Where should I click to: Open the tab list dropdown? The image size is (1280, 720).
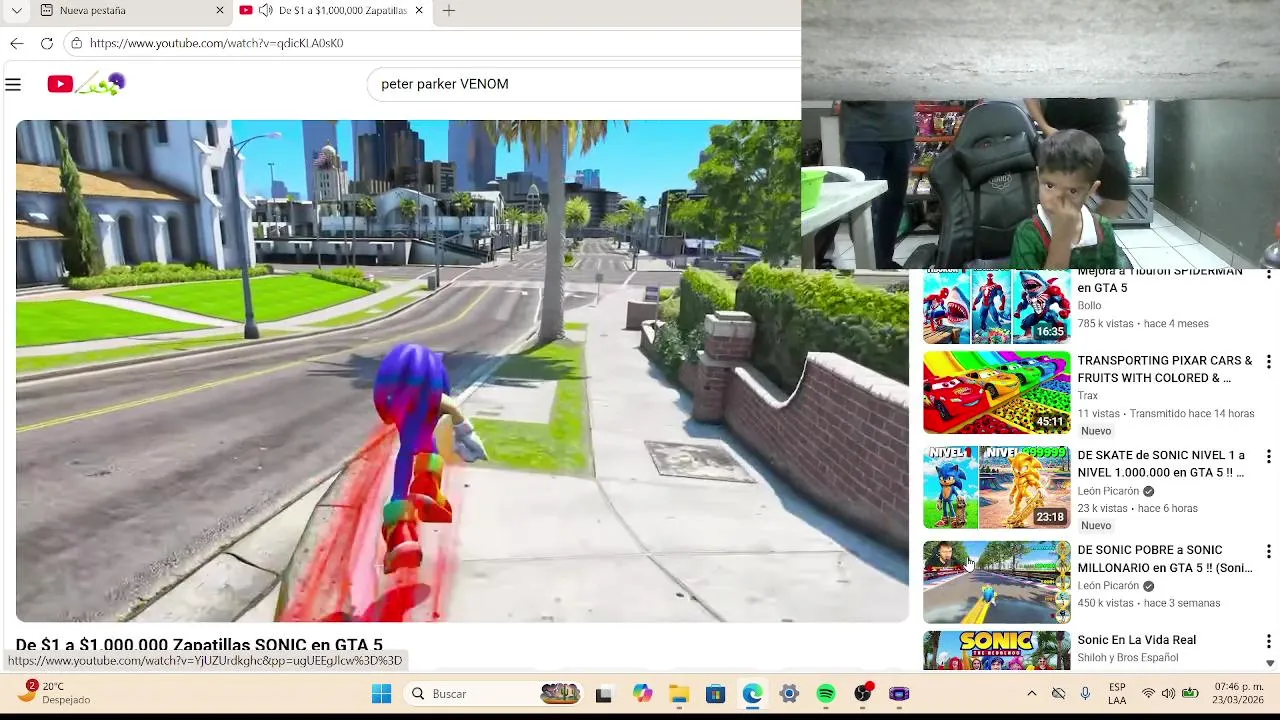(x=16, y=10)
